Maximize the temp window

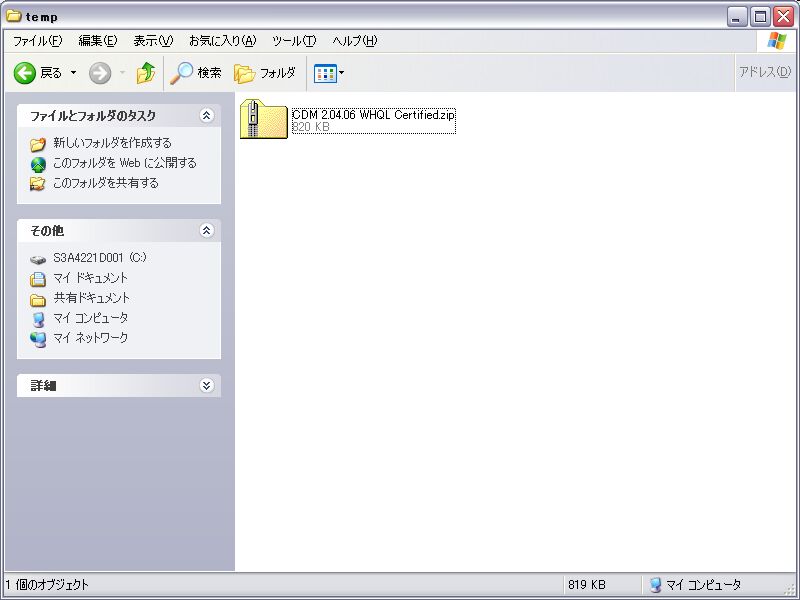760,17
